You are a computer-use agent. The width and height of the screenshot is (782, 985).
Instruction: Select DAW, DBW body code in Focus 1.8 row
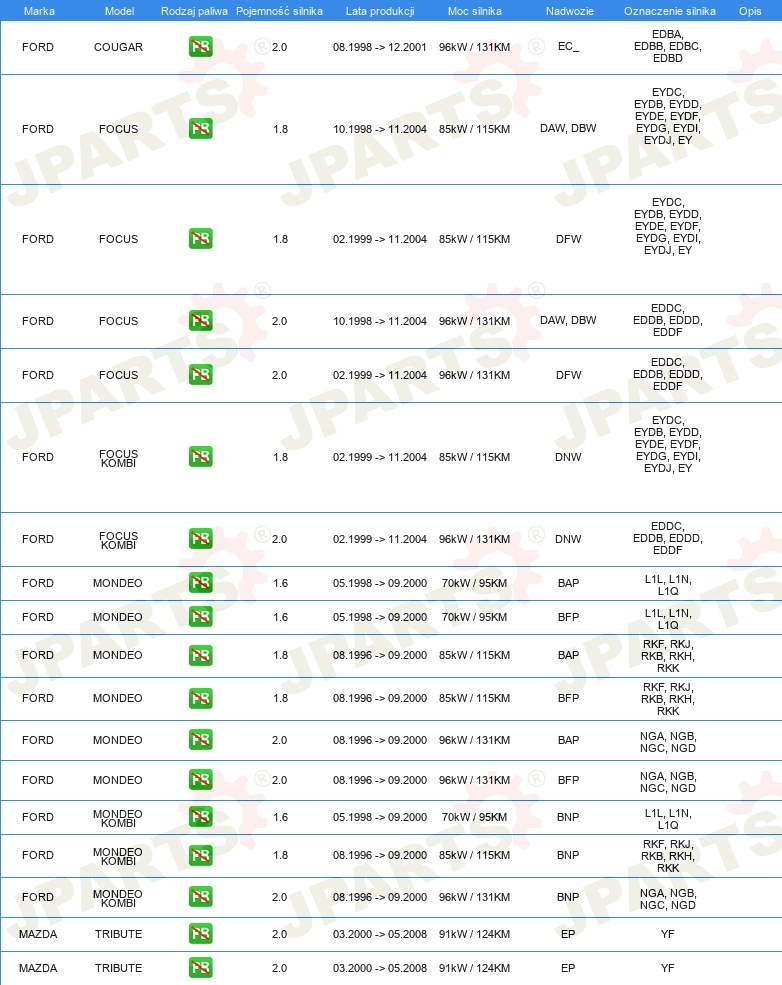(568, 128)
